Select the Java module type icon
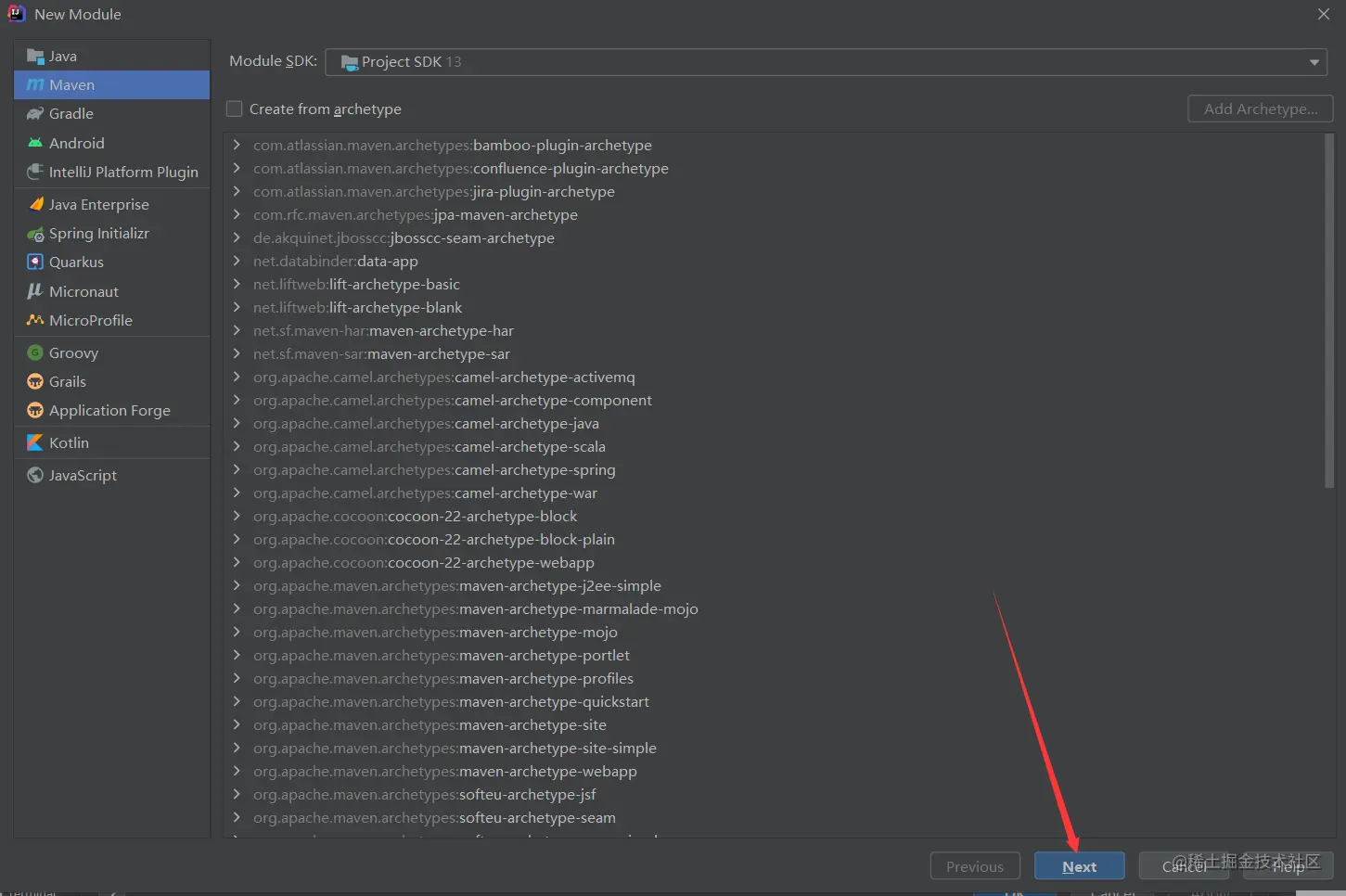 pyautogui.click(x=35, y=57)
